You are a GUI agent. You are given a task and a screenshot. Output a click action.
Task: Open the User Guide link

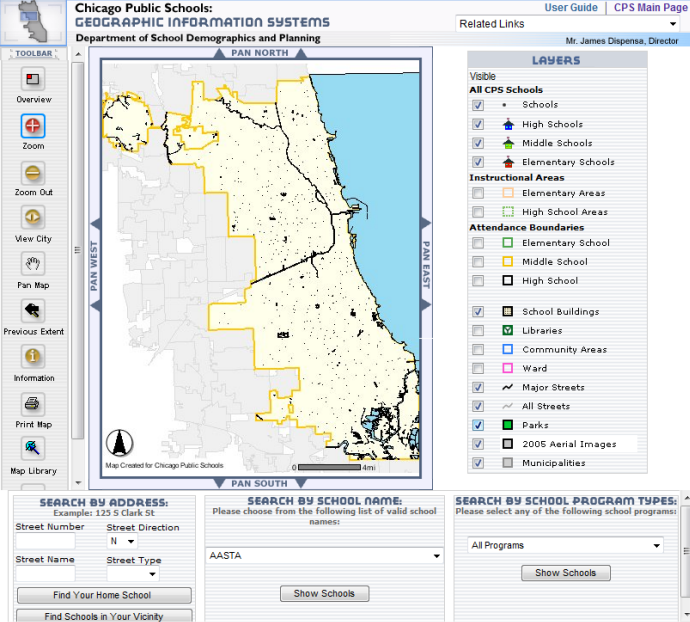click(571, 7)
